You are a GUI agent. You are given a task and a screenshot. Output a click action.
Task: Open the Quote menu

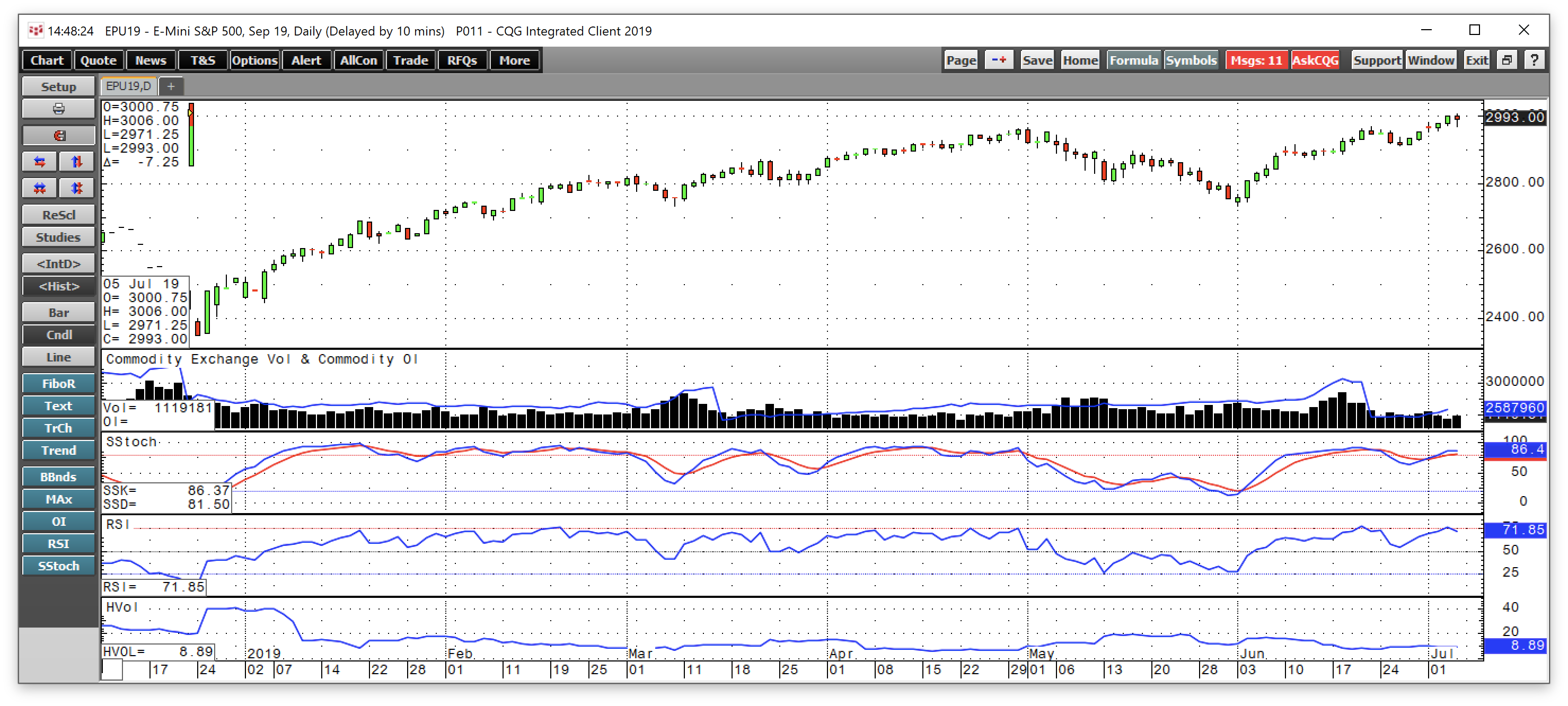click(99, 60)
